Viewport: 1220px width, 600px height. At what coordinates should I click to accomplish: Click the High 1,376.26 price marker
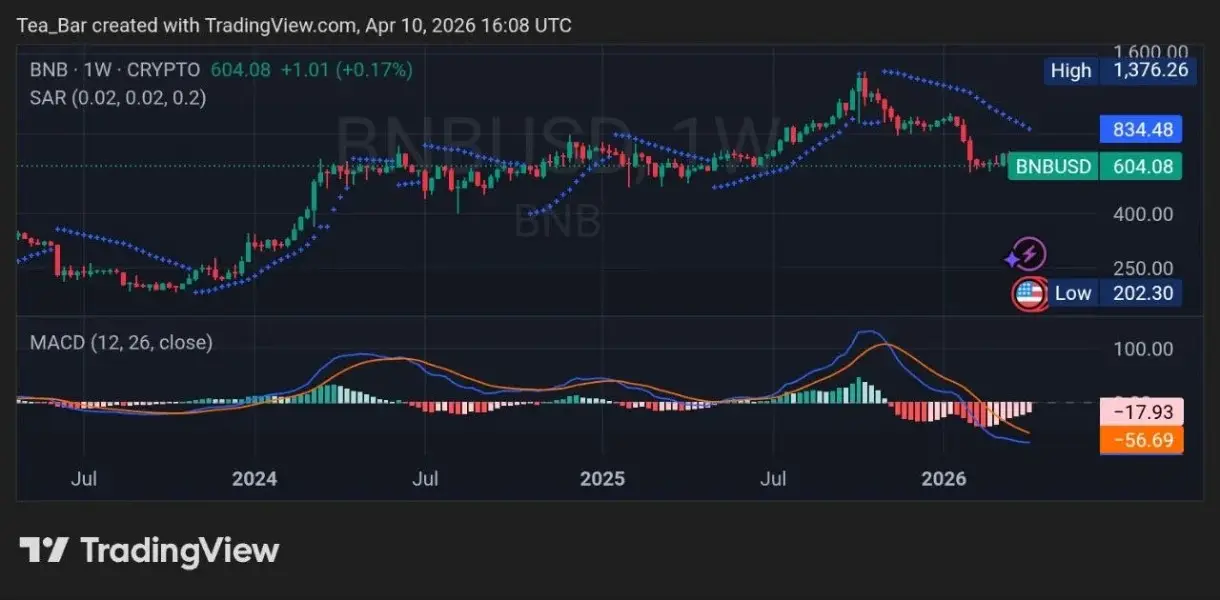1118,71
